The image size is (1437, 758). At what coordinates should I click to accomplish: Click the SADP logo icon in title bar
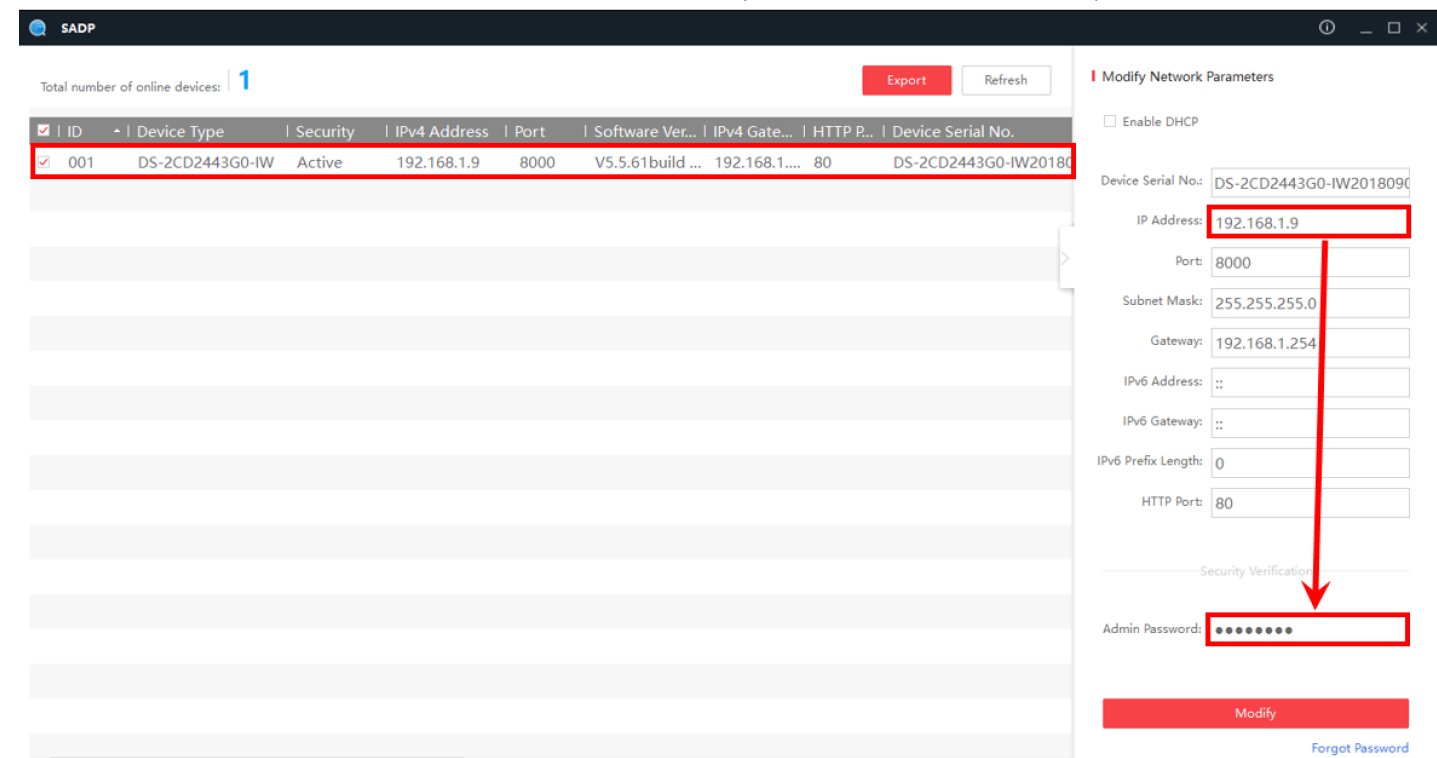point(39,28)
